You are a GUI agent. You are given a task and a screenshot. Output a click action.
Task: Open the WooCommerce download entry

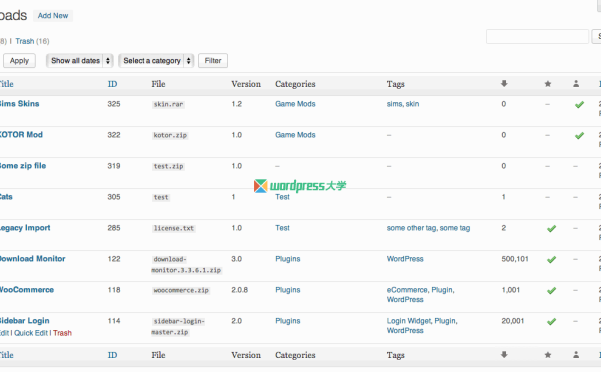click(27, 290)
